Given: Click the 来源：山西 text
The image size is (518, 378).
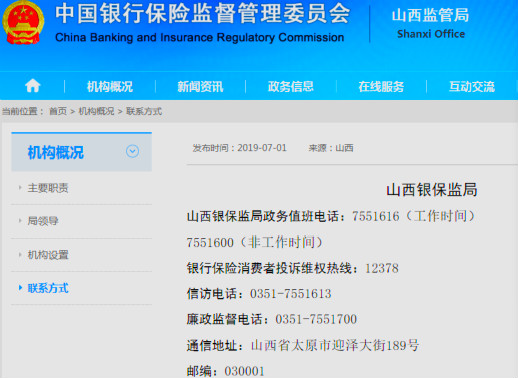Looking at the screenshot, I should pyautogui.click(x=331, y=148).
